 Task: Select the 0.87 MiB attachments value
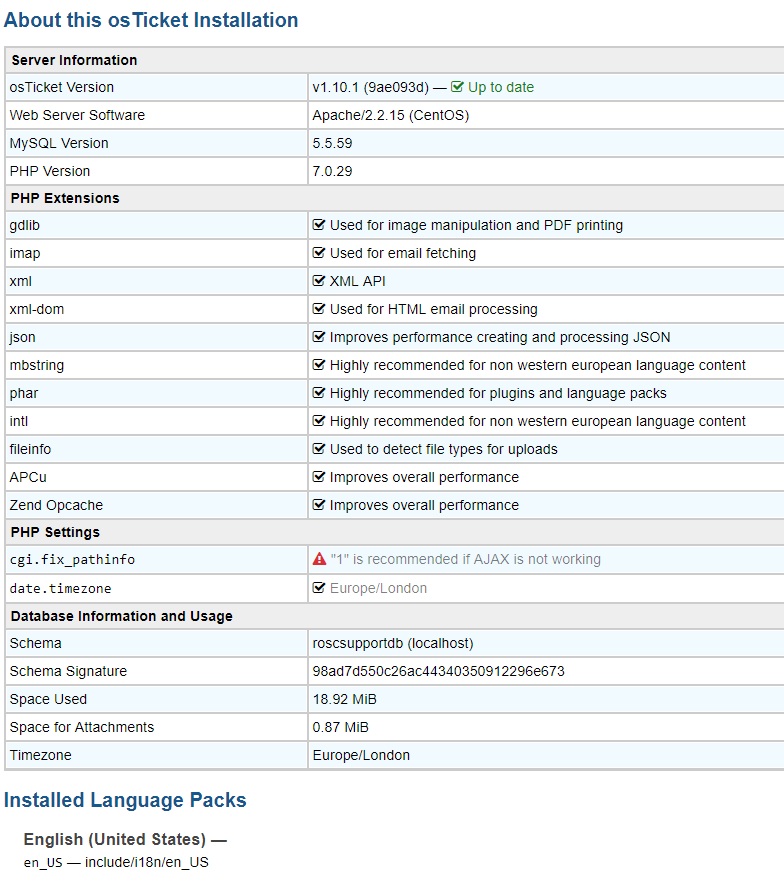(341, 727)
